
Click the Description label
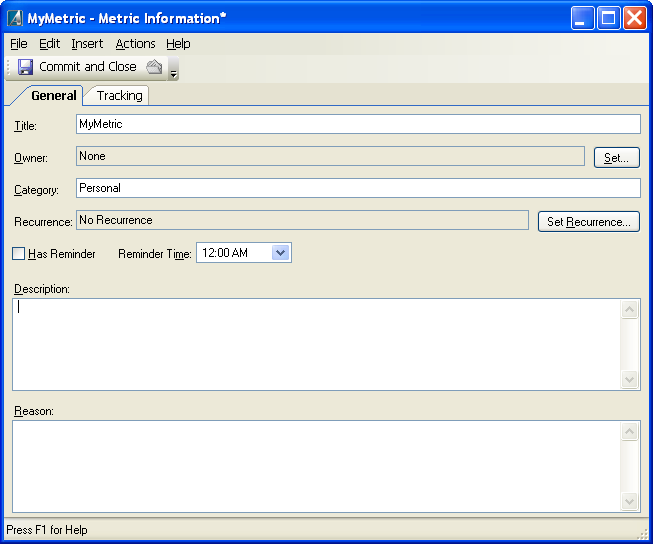[x=42, y=289]
